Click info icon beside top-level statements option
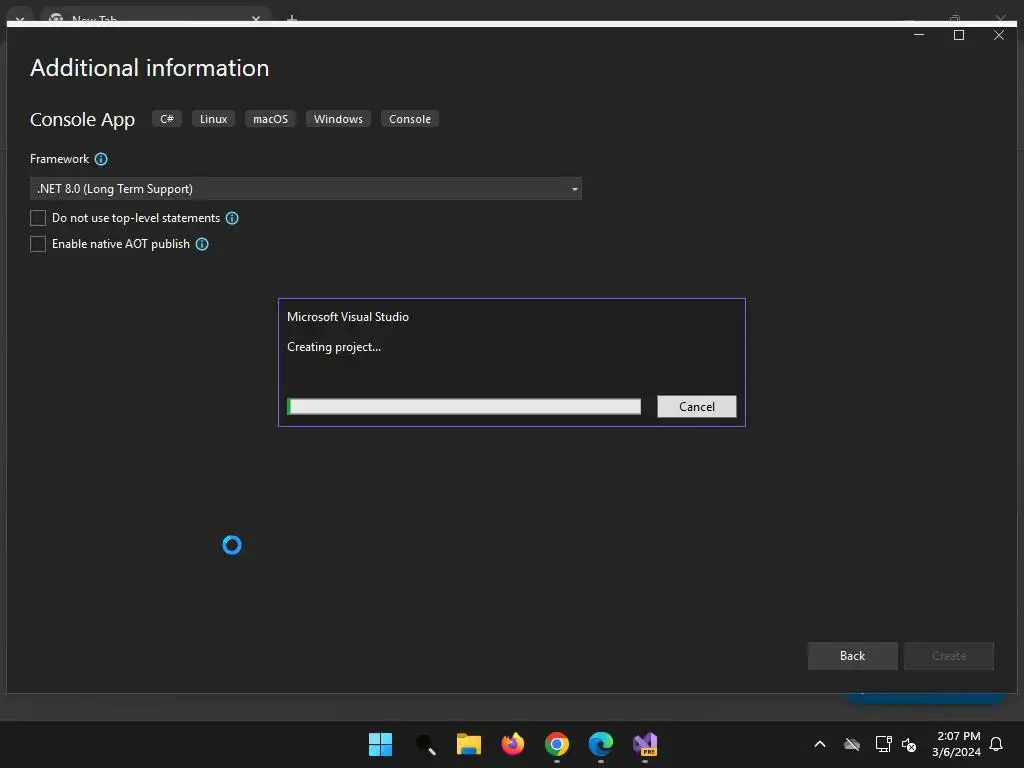 pos(232,218)
